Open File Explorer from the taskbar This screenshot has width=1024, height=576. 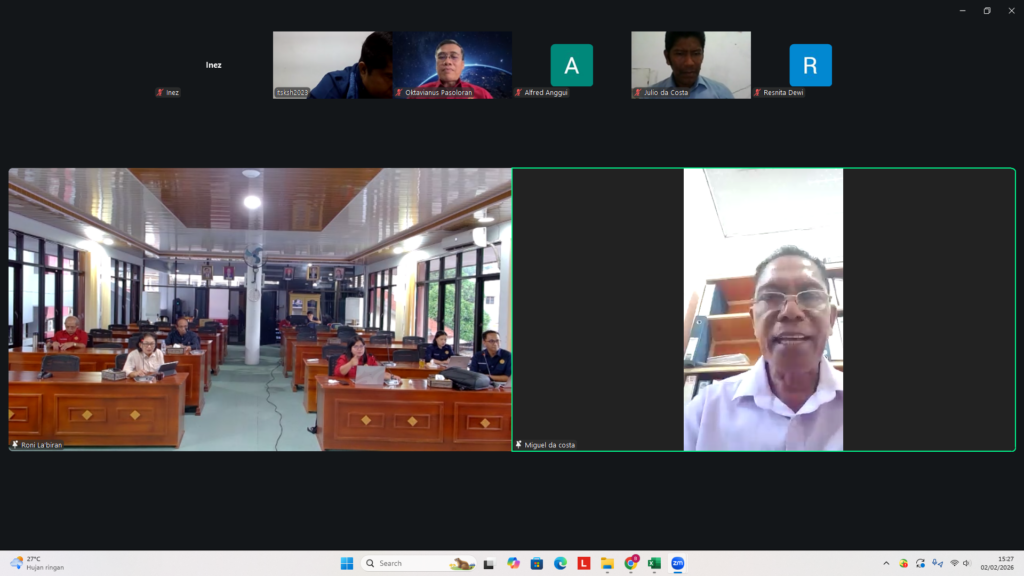[607, 563]
